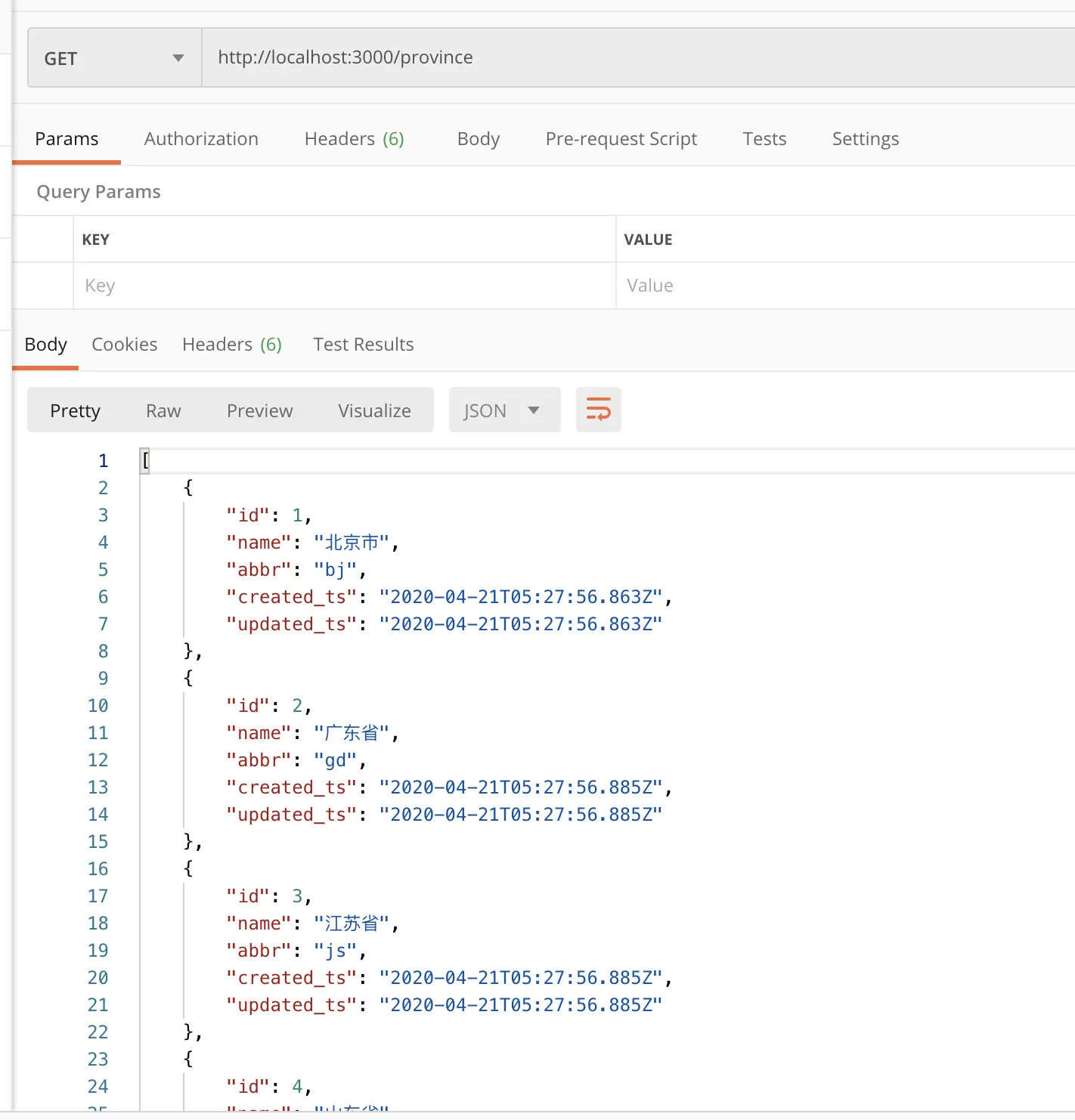Screen dimensions: 1075x1120
Task: Open the request Body tab
Action: pos(479,139)
